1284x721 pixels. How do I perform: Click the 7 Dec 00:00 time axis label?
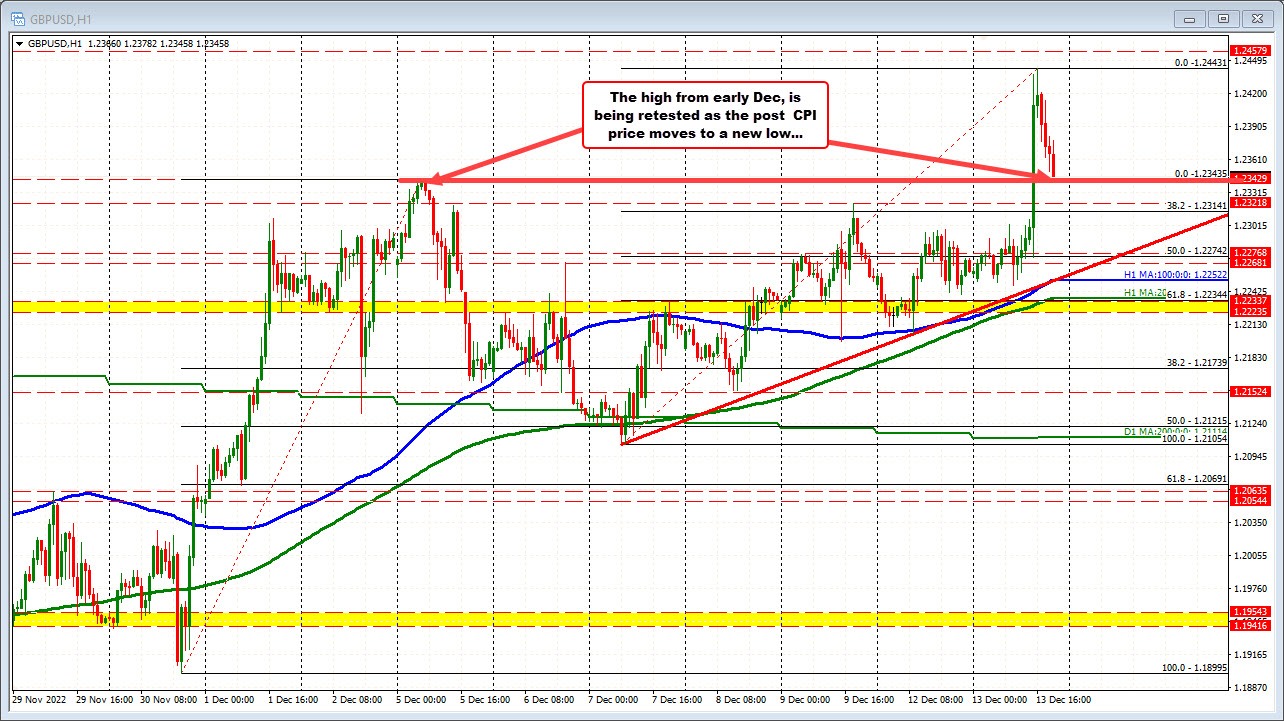point(614,700)
